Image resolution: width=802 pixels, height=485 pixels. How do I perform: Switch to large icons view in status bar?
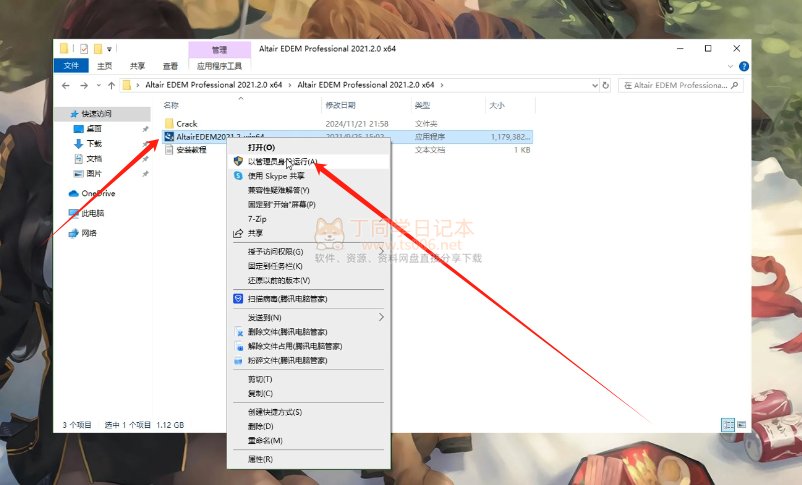(x=742, y=425)
